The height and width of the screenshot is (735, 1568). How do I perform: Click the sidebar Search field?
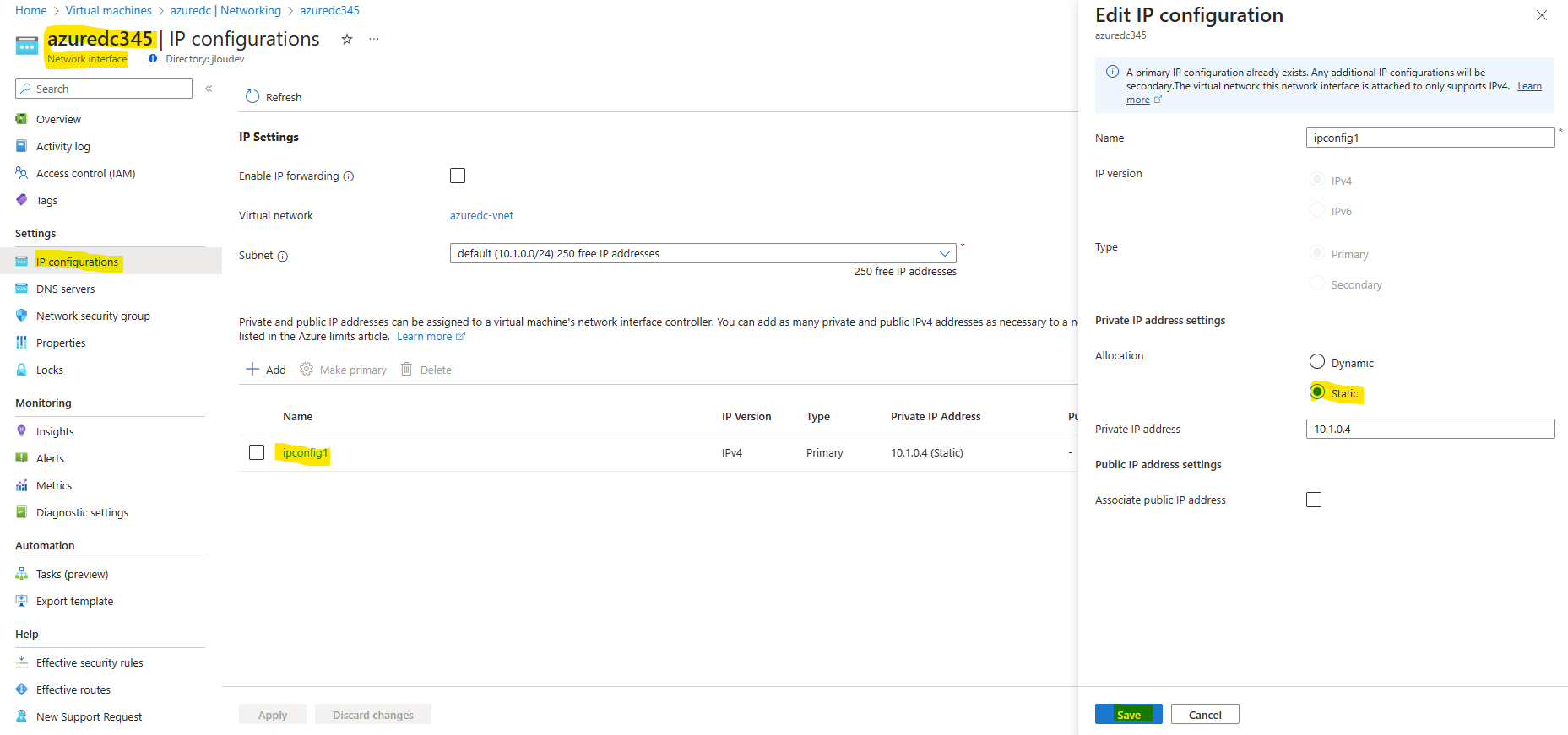tap(104, 89)
